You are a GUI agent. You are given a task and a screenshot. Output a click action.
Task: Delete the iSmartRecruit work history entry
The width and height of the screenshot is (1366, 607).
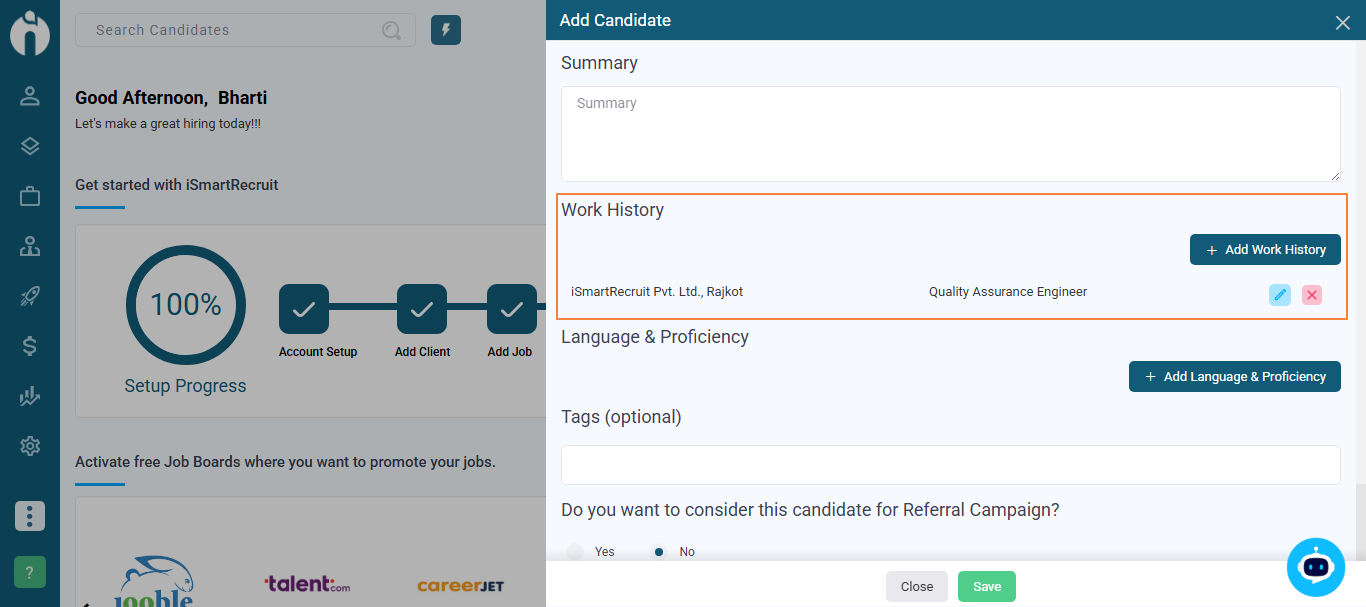(x=1312, y=294)
